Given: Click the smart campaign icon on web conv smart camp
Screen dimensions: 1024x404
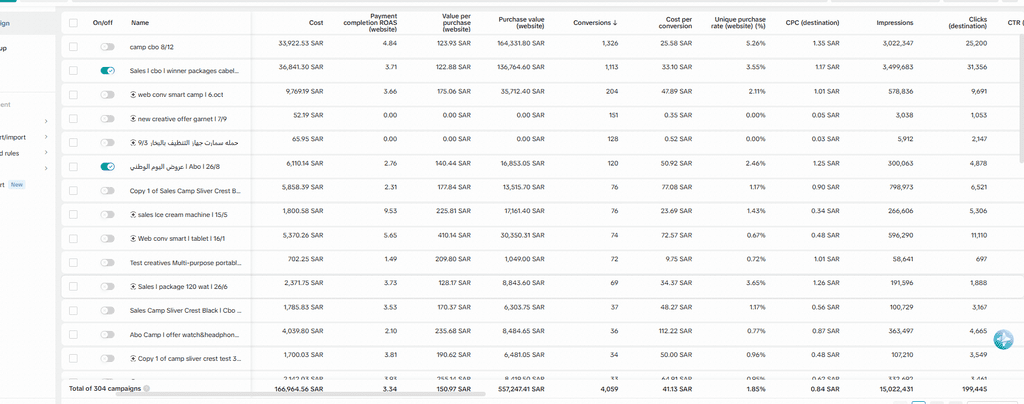Looking at the screenshot, I should 134,93.
